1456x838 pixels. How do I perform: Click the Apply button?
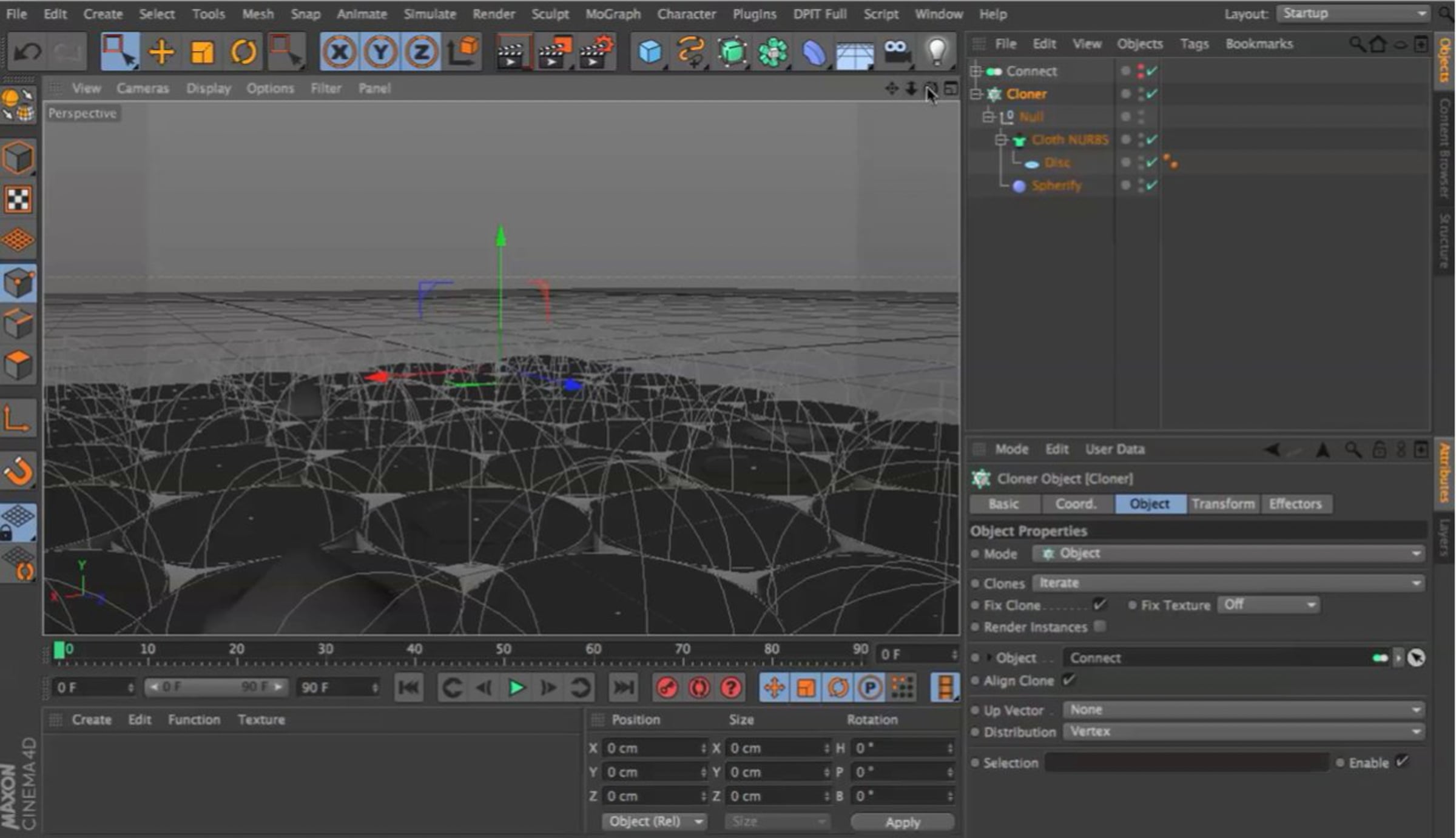pyautogui.click(x=902, y=822)
